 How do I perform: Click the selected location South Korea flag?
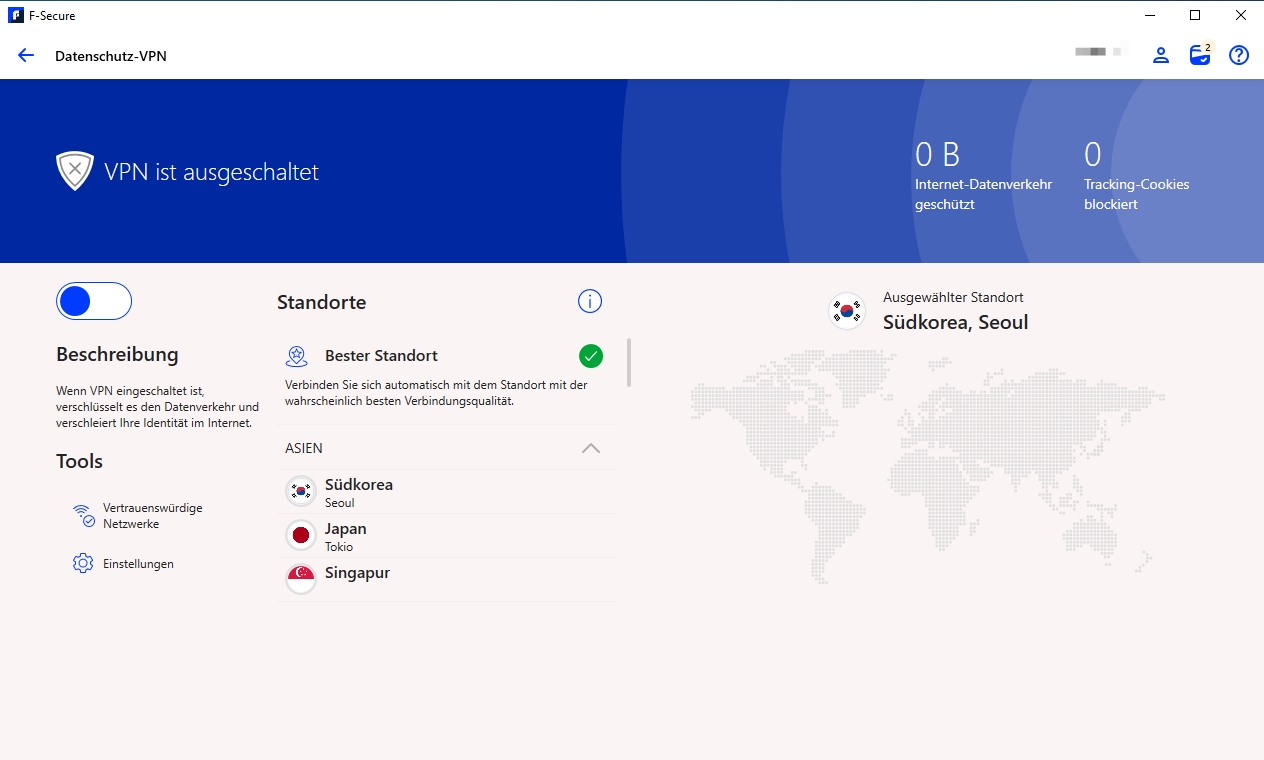847,310
